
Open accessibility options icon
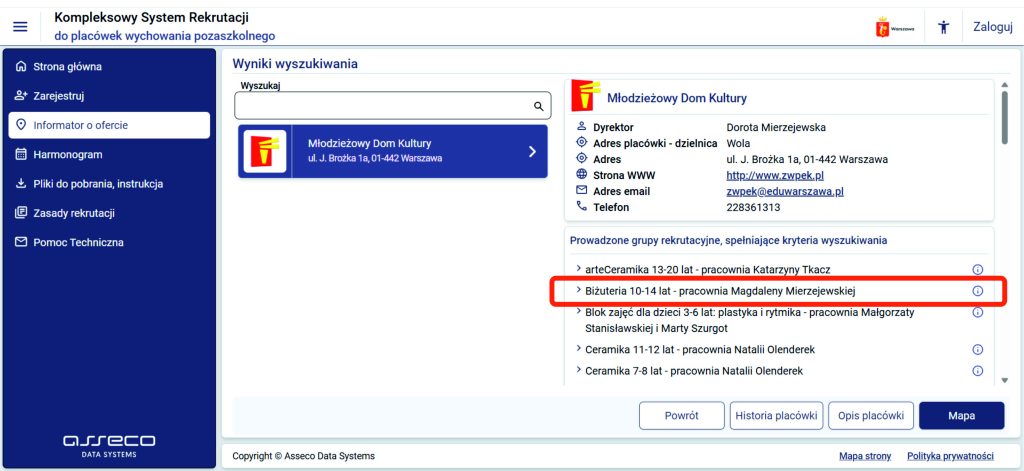click(943, 27)
